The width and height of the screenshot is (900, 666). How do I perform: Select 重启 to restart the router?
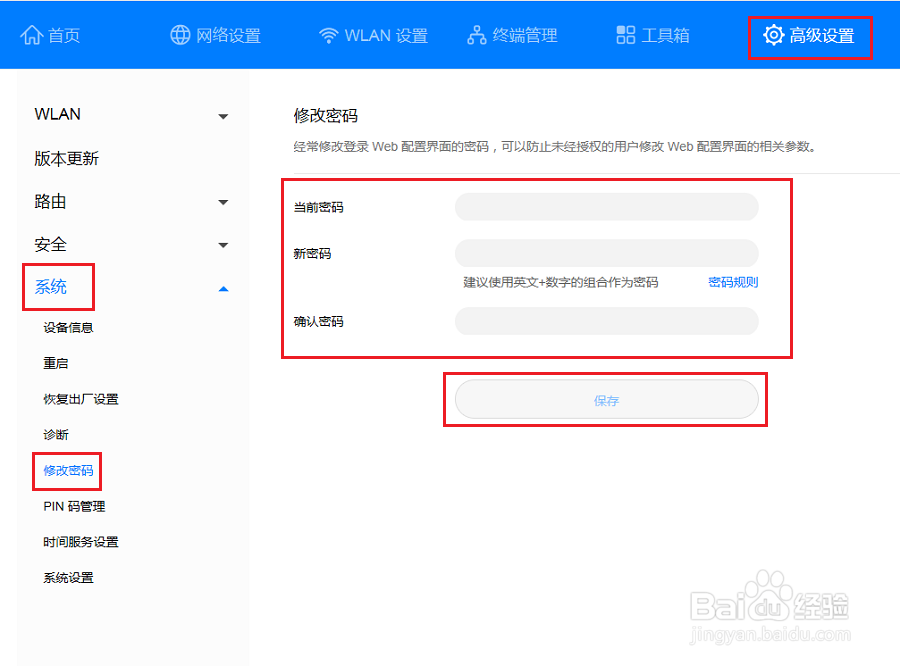pos(57,363)
